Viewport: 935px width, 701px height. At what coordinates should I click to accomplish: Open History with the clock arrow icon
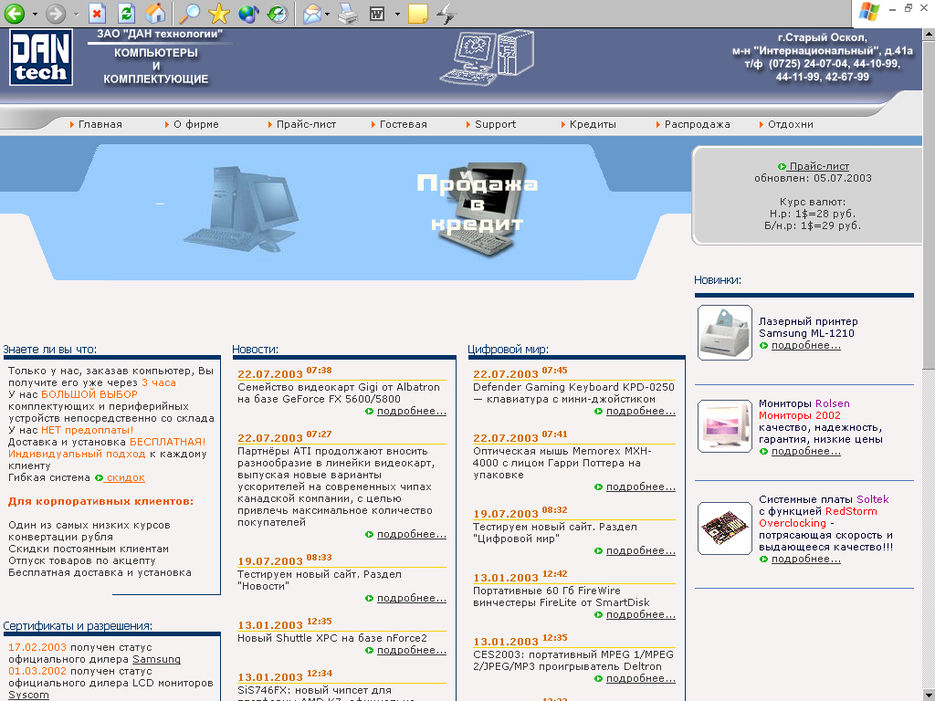[x=277, y=13]
